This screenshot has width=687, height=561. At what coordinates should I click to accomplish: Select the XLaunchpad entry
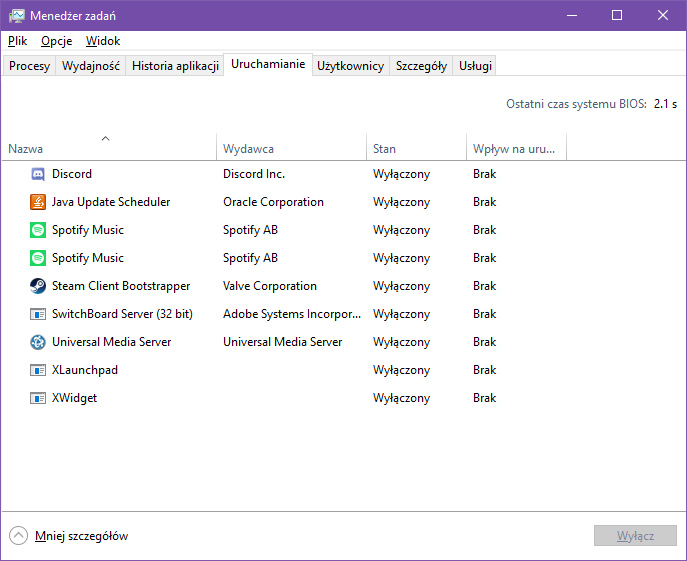[x=85, y=370]
